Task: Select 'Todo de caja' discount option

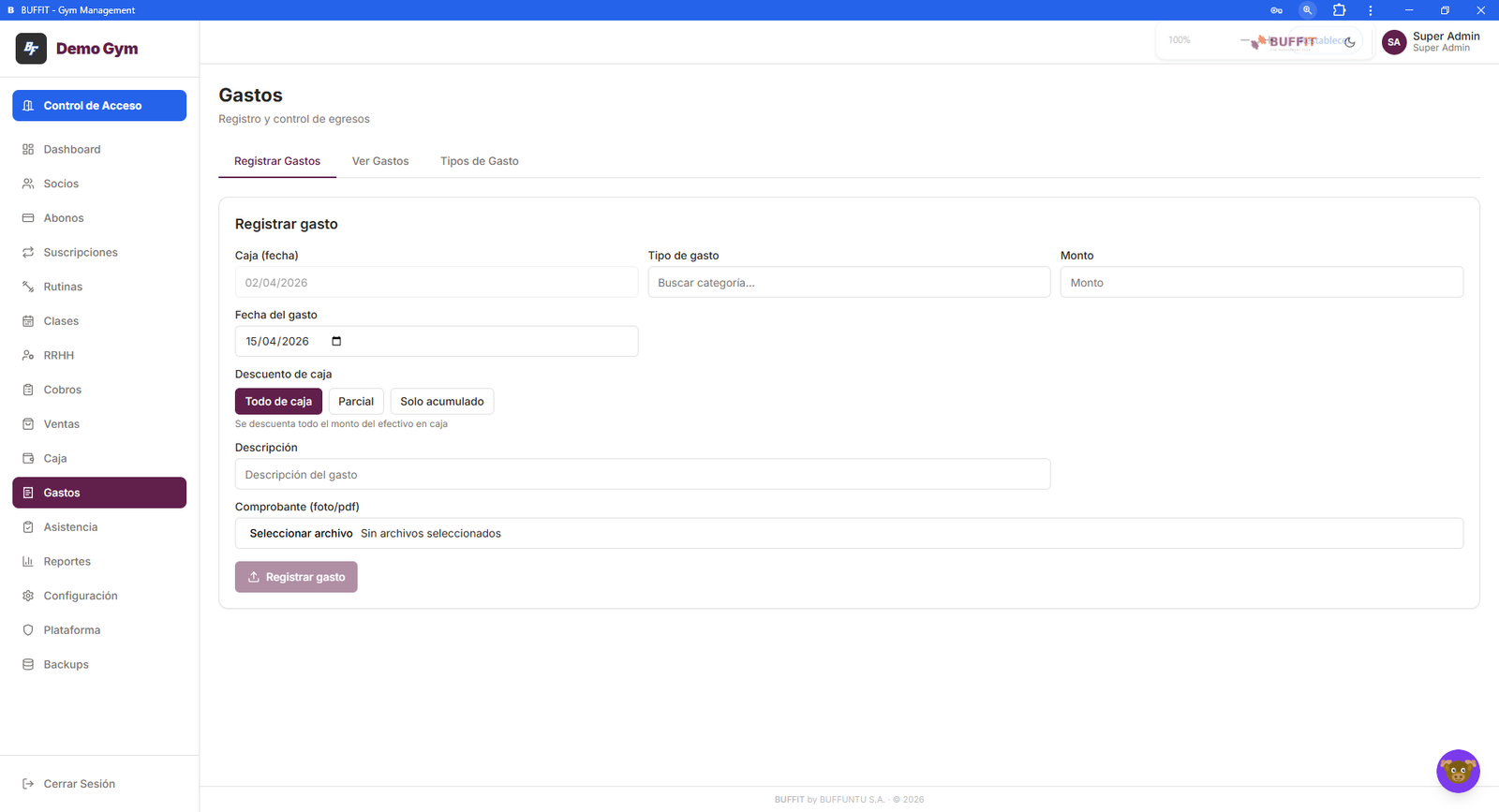Action: point(278,401)
